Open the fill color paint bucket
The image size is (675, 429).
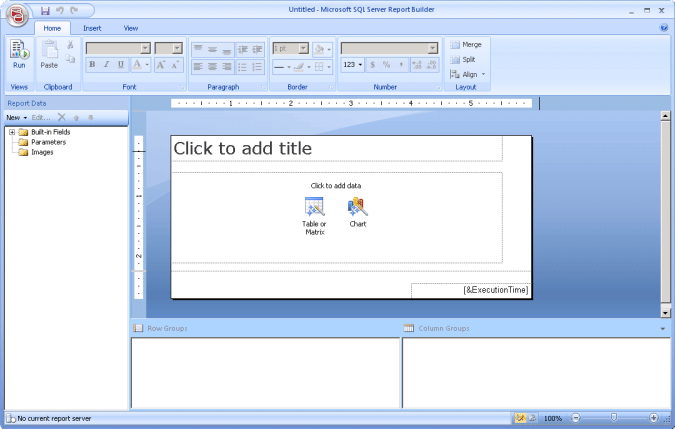[319, 49]
